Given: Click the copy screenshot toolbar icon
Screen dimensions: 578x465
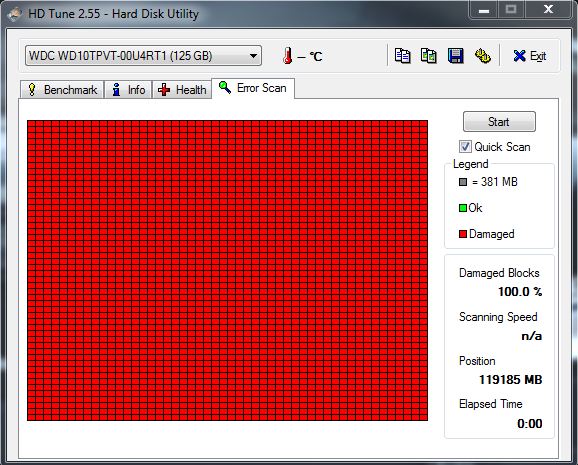Looking at the screenshot, I should tap(429, 56).
